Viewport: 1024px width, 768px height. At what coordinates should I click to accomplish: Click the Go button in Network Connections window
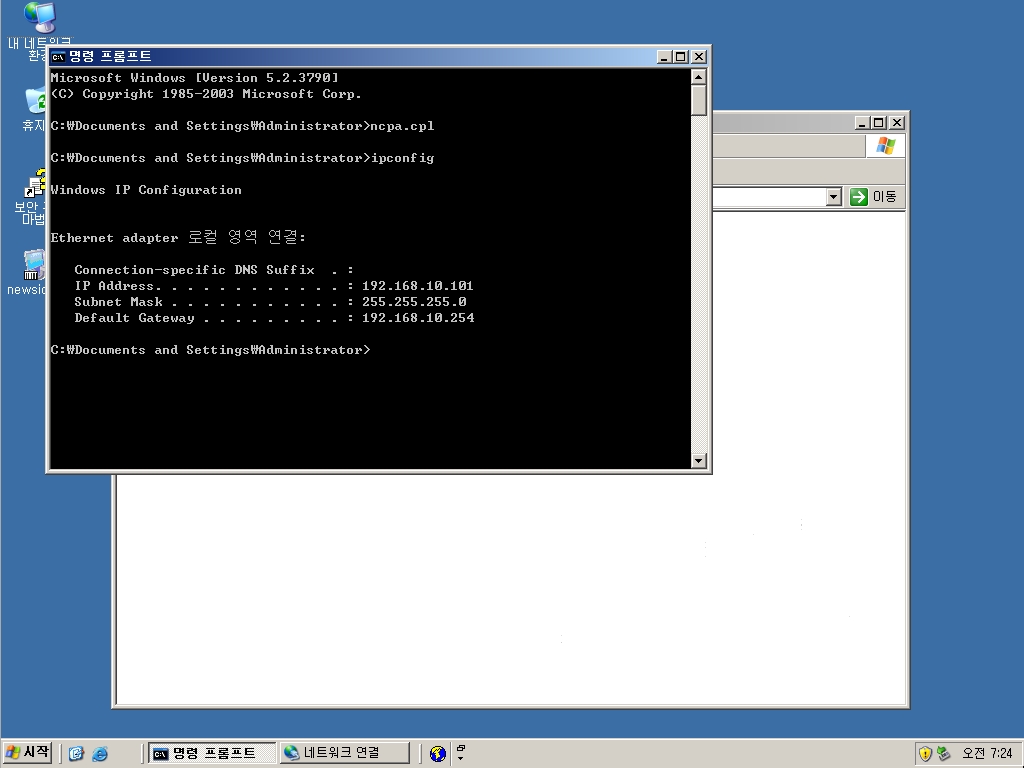875,197
